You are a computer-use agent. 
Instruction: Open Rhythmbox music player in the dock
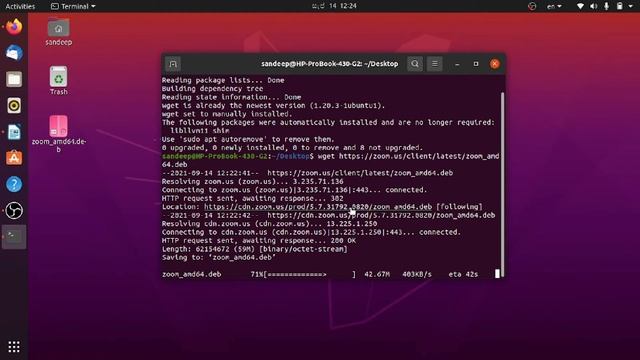(x=14, y=106)
